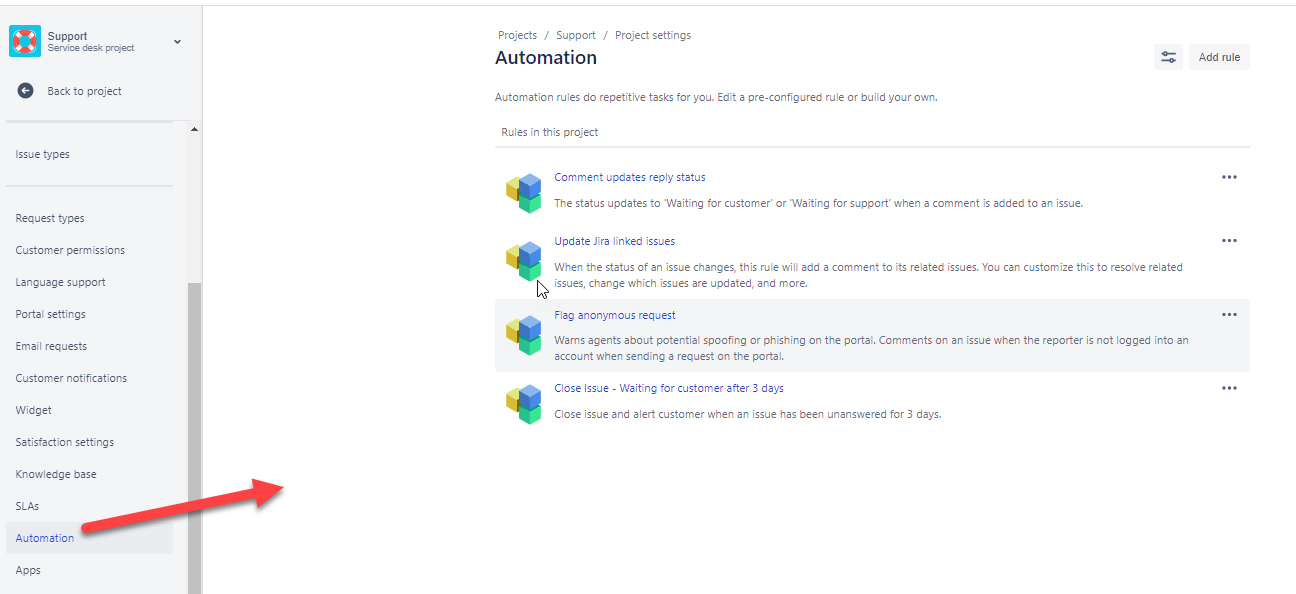The height and width of the screenshot is (594, 1296).
Task: Open the Update Jira linked issues rule
Action: 614,240
